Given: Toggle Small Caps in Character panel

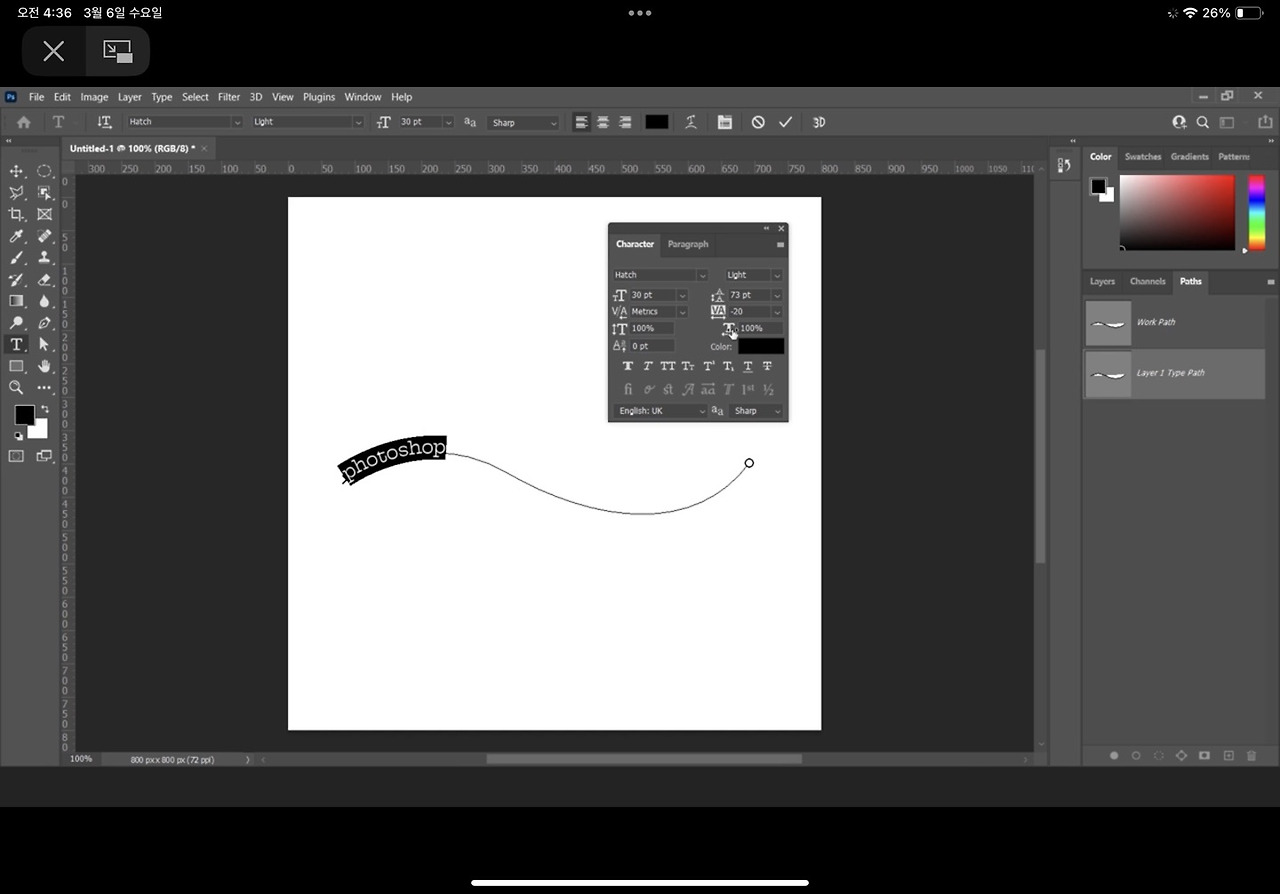Looking at the screenshot, I should click(x=688, y=367).
